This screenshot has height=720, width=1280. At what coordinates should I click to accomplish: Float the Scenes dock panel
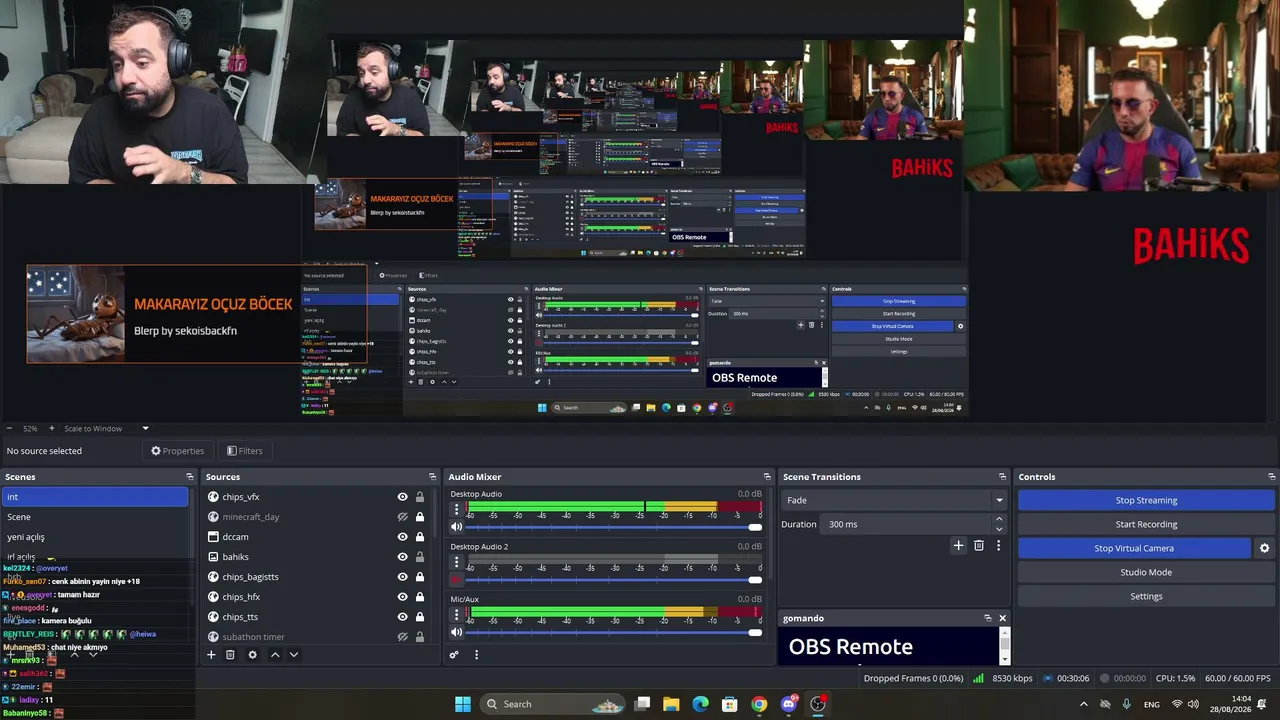pyautogui.click(x=190, y=477)
